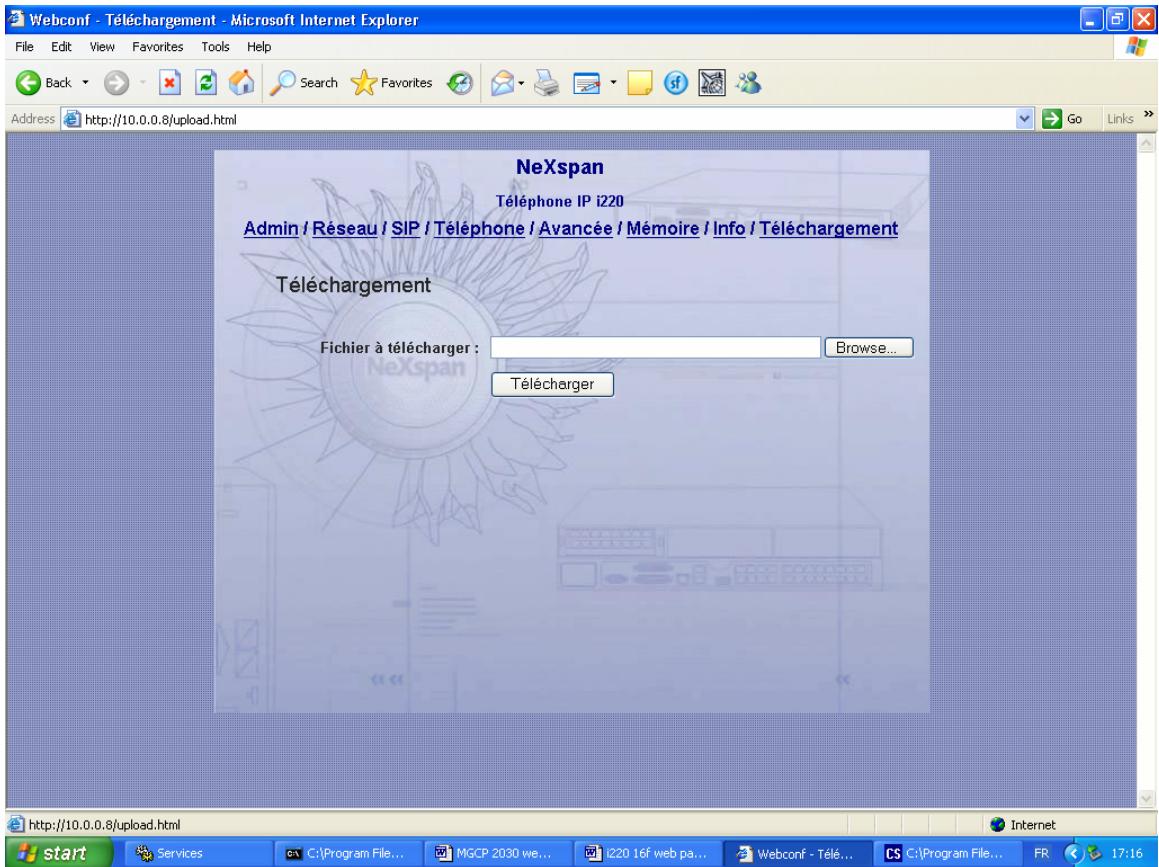Click the Fichier à télécharger input field
The width and height of the screenshot is (1159, 867).
(655, 348)
